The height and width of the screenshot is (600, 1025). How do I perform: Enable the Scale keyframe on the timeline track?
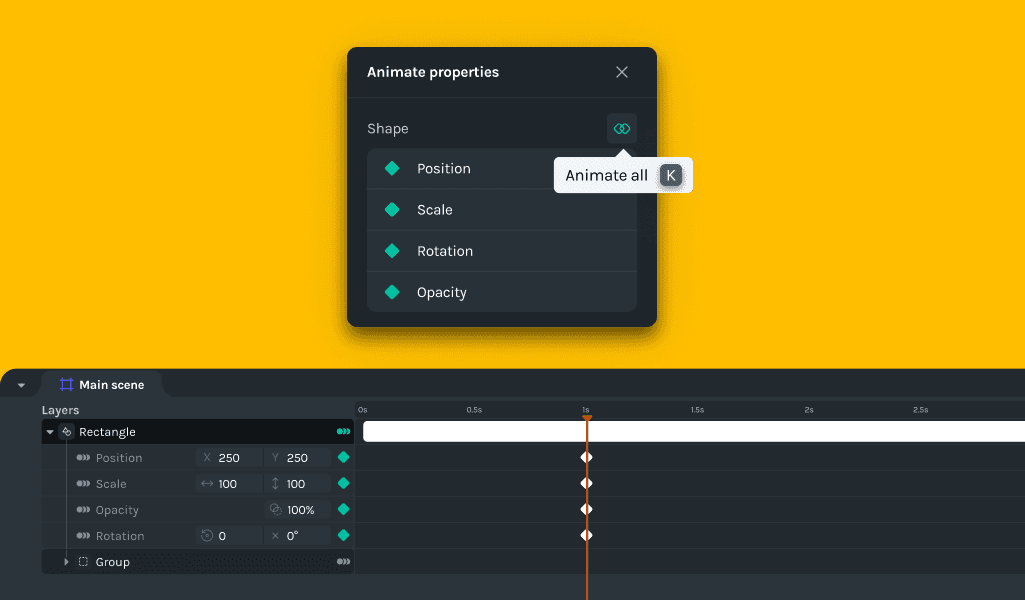coord(587,483)
